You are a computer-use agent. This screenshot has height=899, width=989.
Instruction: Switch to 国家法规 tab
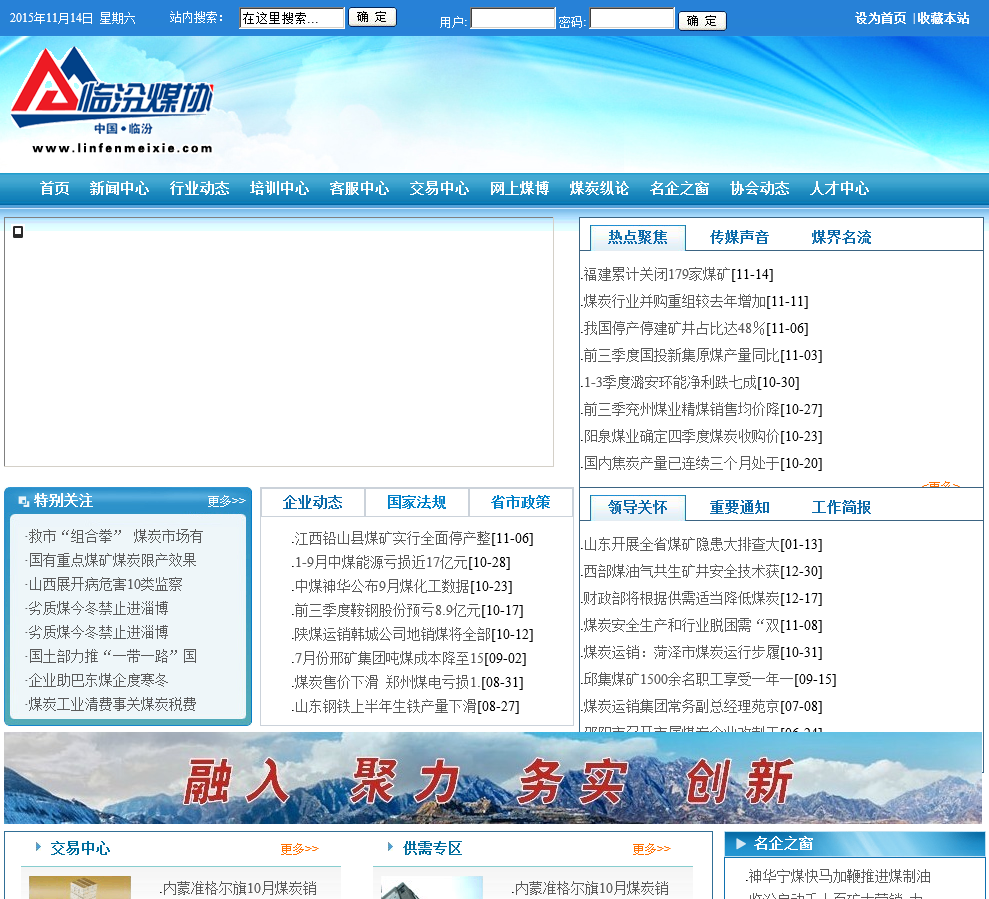[x=417, y=502]
